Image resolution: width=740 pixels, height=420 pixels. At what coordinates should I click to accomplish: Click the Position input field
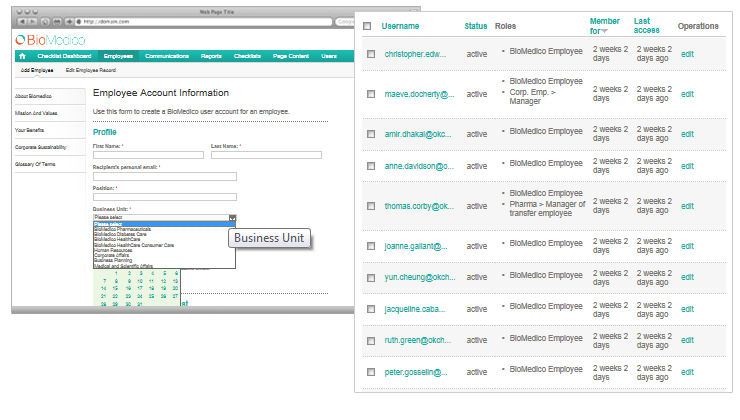165,197
